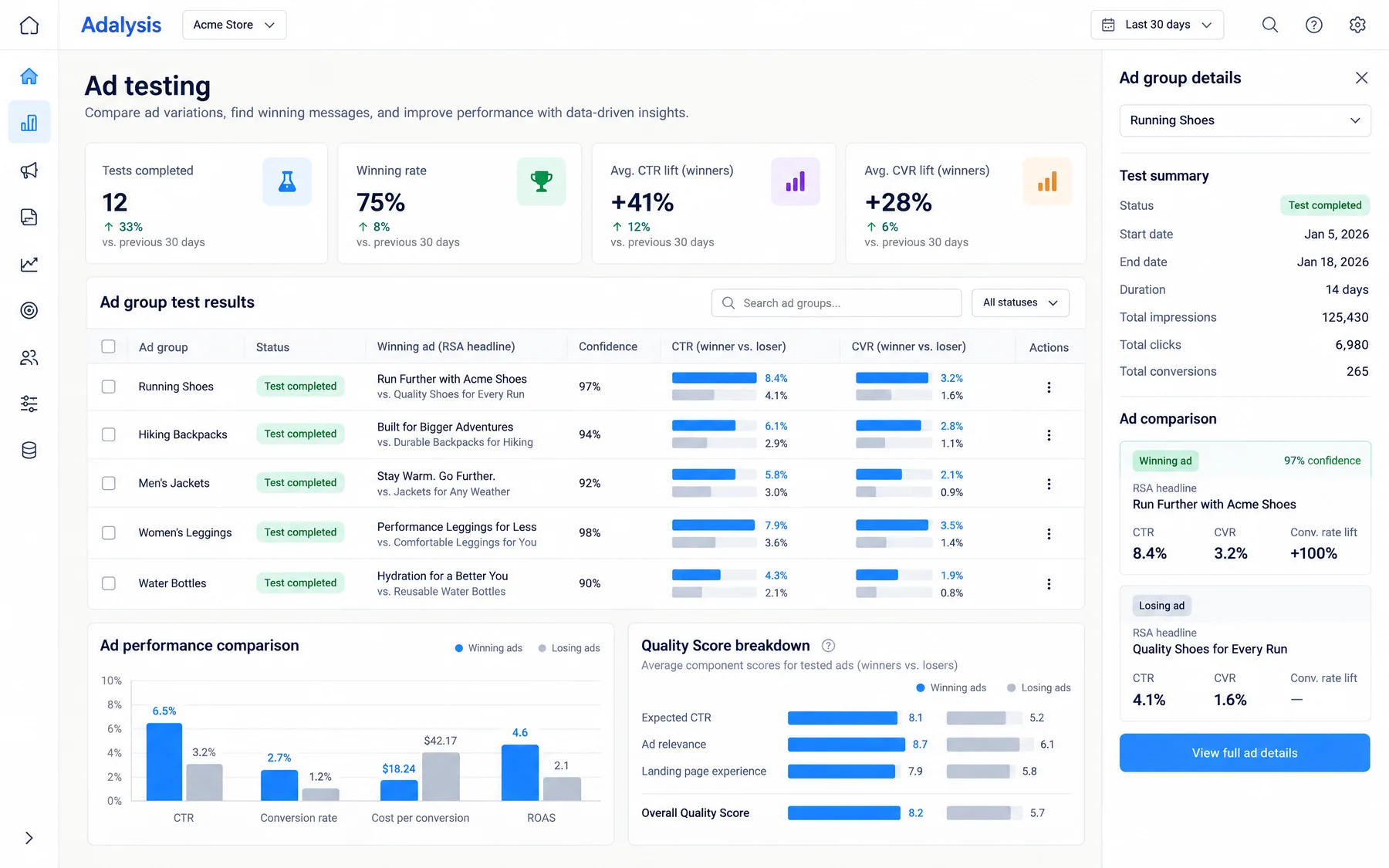Check the Water Bottles row checkbox
Screen dimensions: 1389x868
coord(109,583)
